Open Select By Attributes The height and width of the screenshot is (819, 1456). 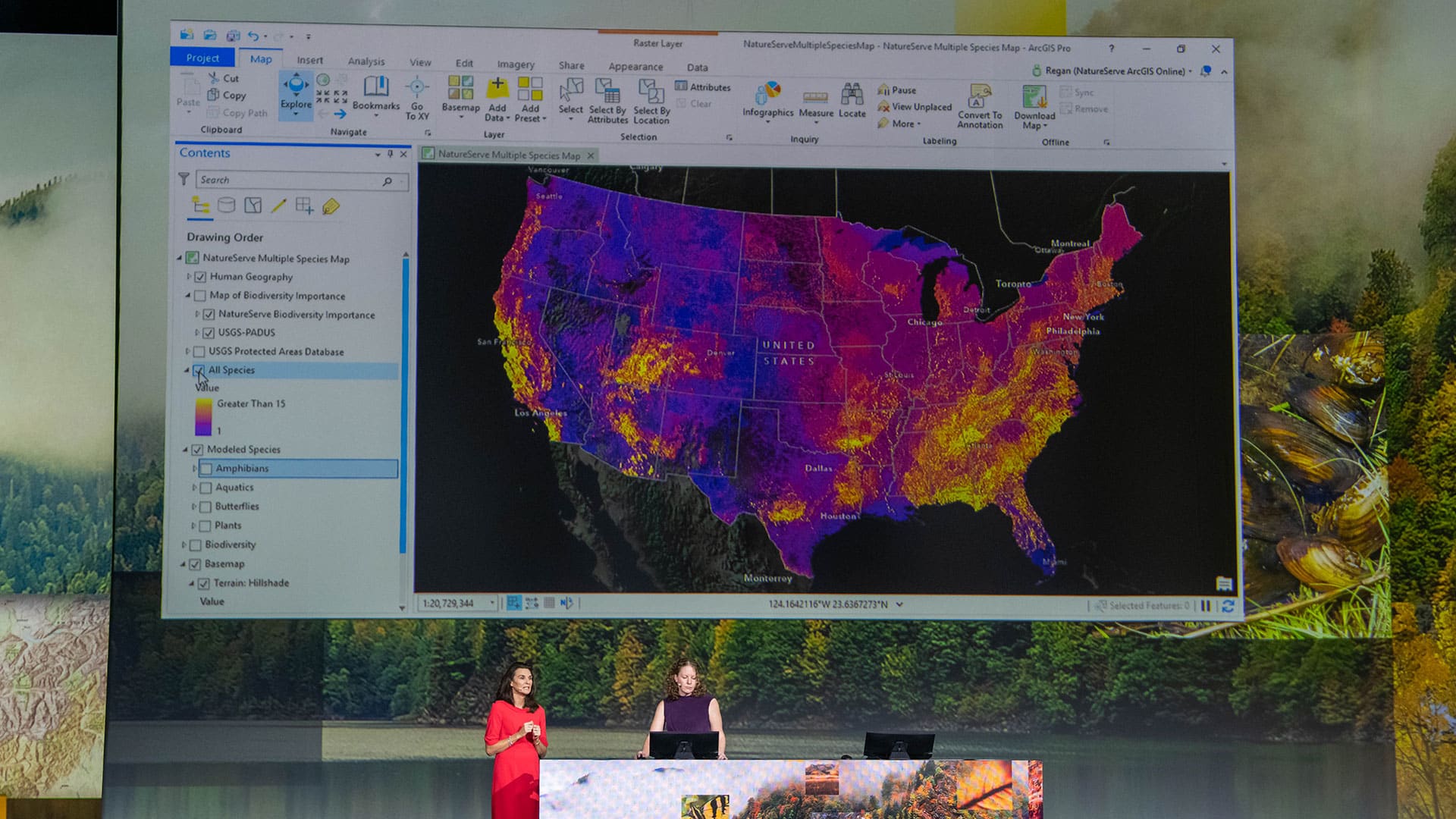pyautogui.click(x=607, y=94)
